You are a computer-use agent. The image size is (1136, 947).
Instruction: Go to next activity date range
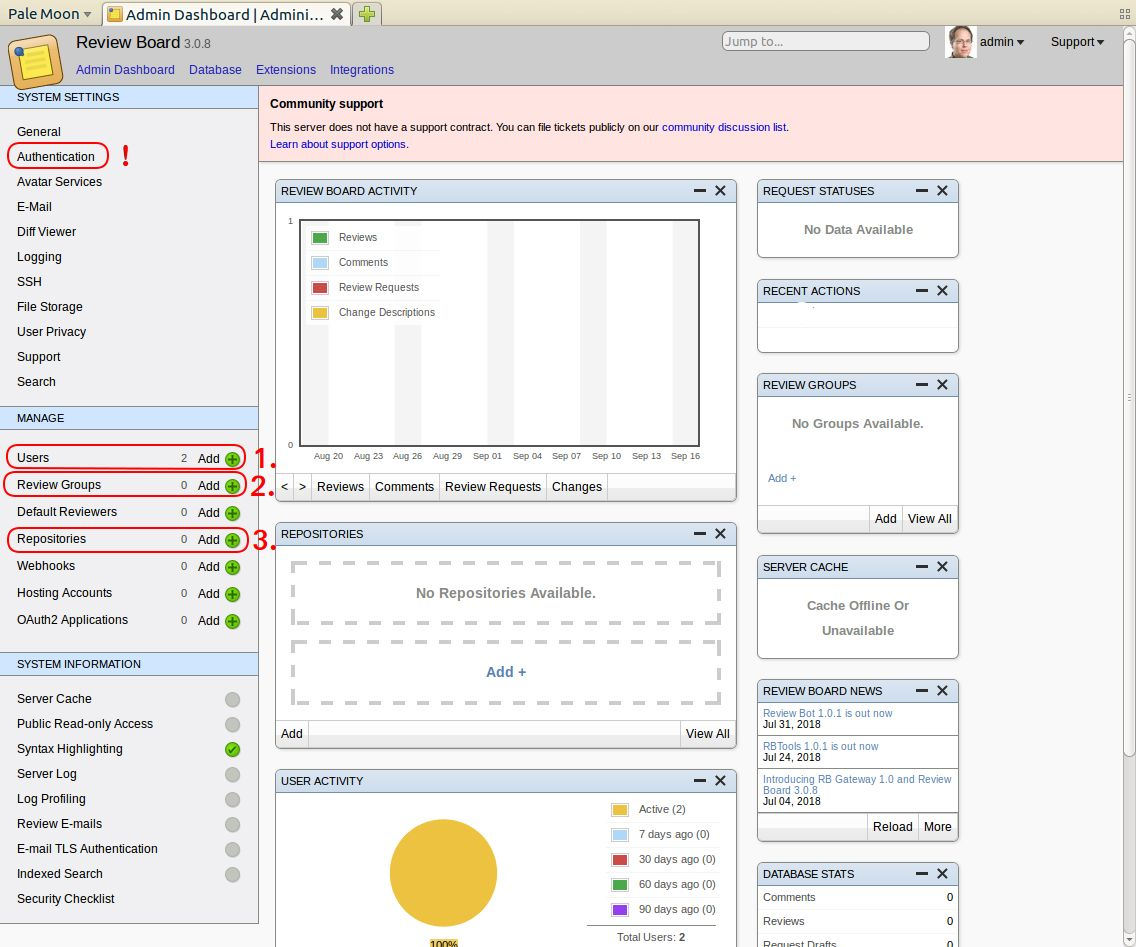pyautogui.click(x=302, y=487)
